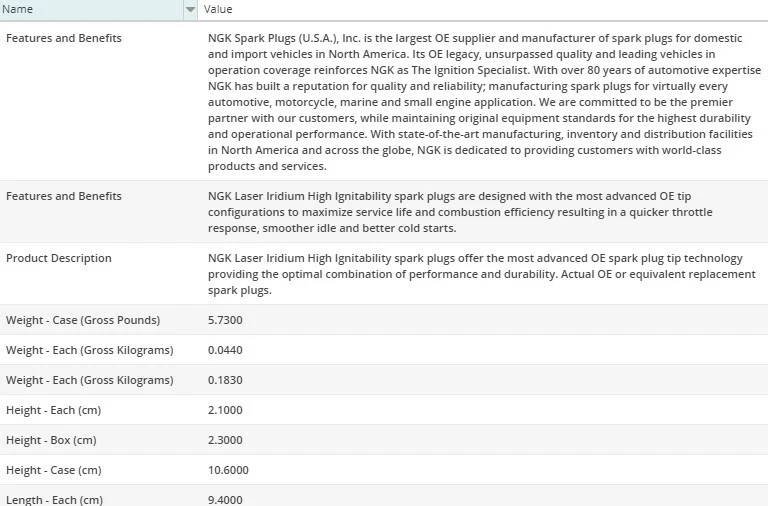Select the first Features and Benefits name cell
Screen dimensions: 768x506
tap(64, 38)
